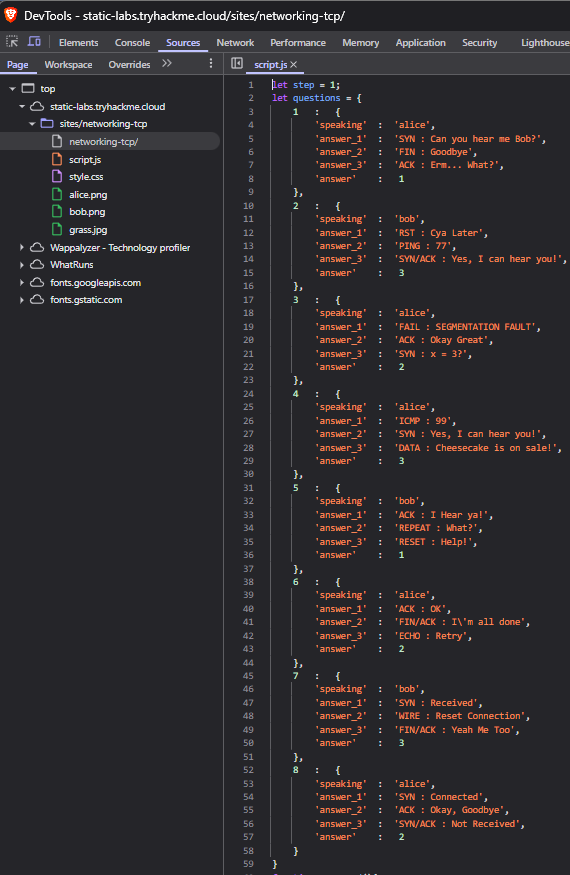
Task: Open the Network tab
Action: pos(235,42)
